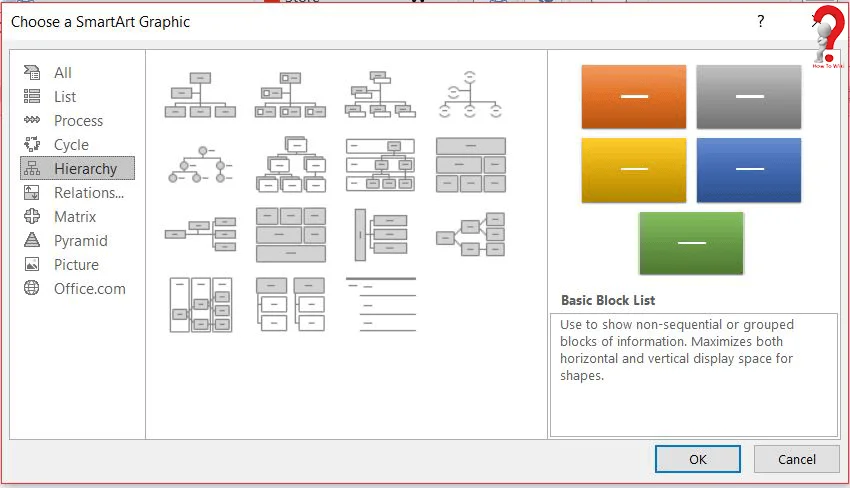Choose the Horizontal Organization Chart layout
850x488 pixels.
[x=201, y=234]
